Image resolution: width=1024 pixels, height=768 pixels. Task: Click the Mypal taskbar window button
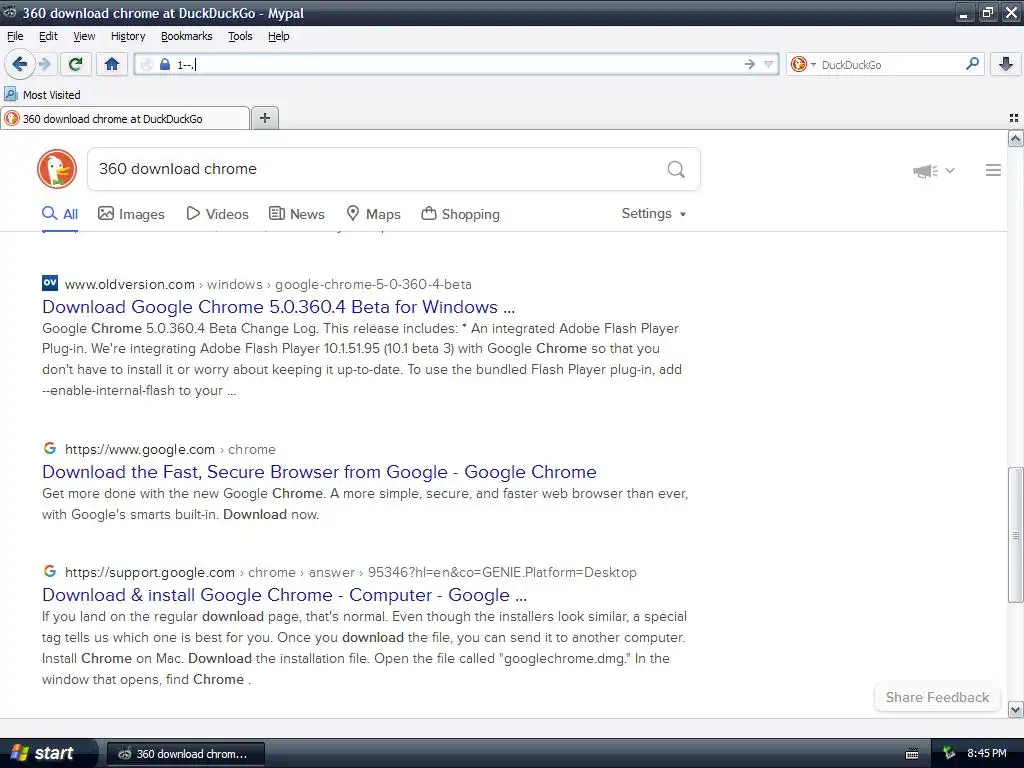[185, 754]
